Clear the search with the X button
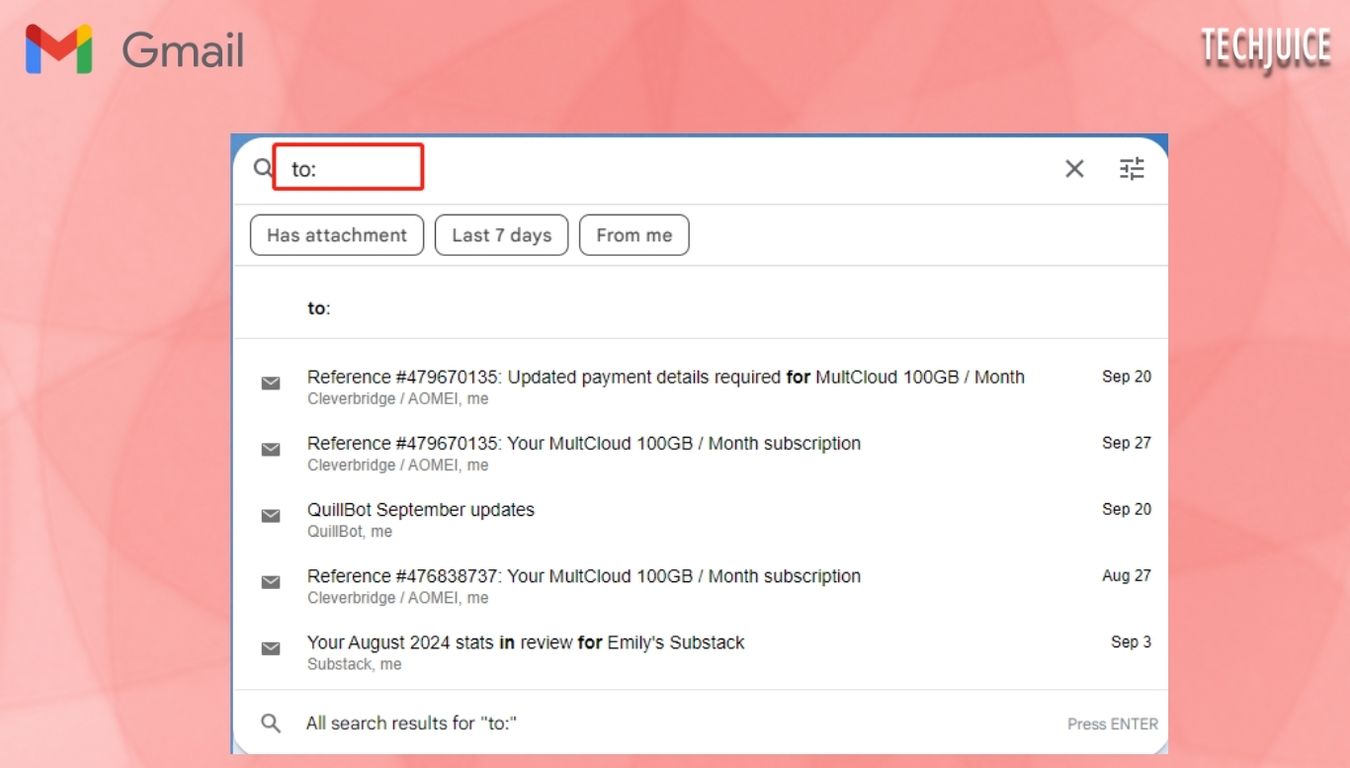This screenshot has width=1350, height=768. click(x=1074, y=169)
